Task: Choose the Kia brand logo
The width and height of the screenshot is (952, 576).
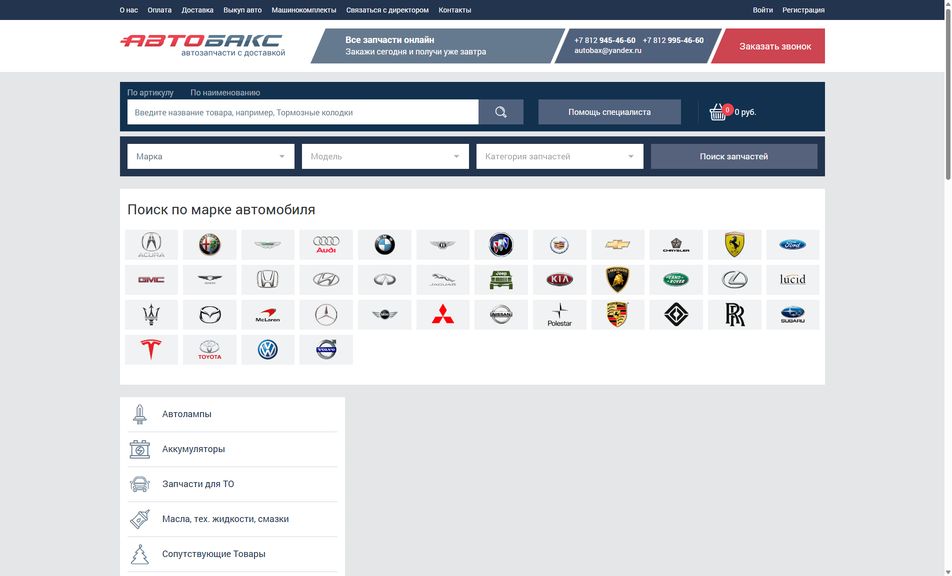Action: [x=559, y=280]
